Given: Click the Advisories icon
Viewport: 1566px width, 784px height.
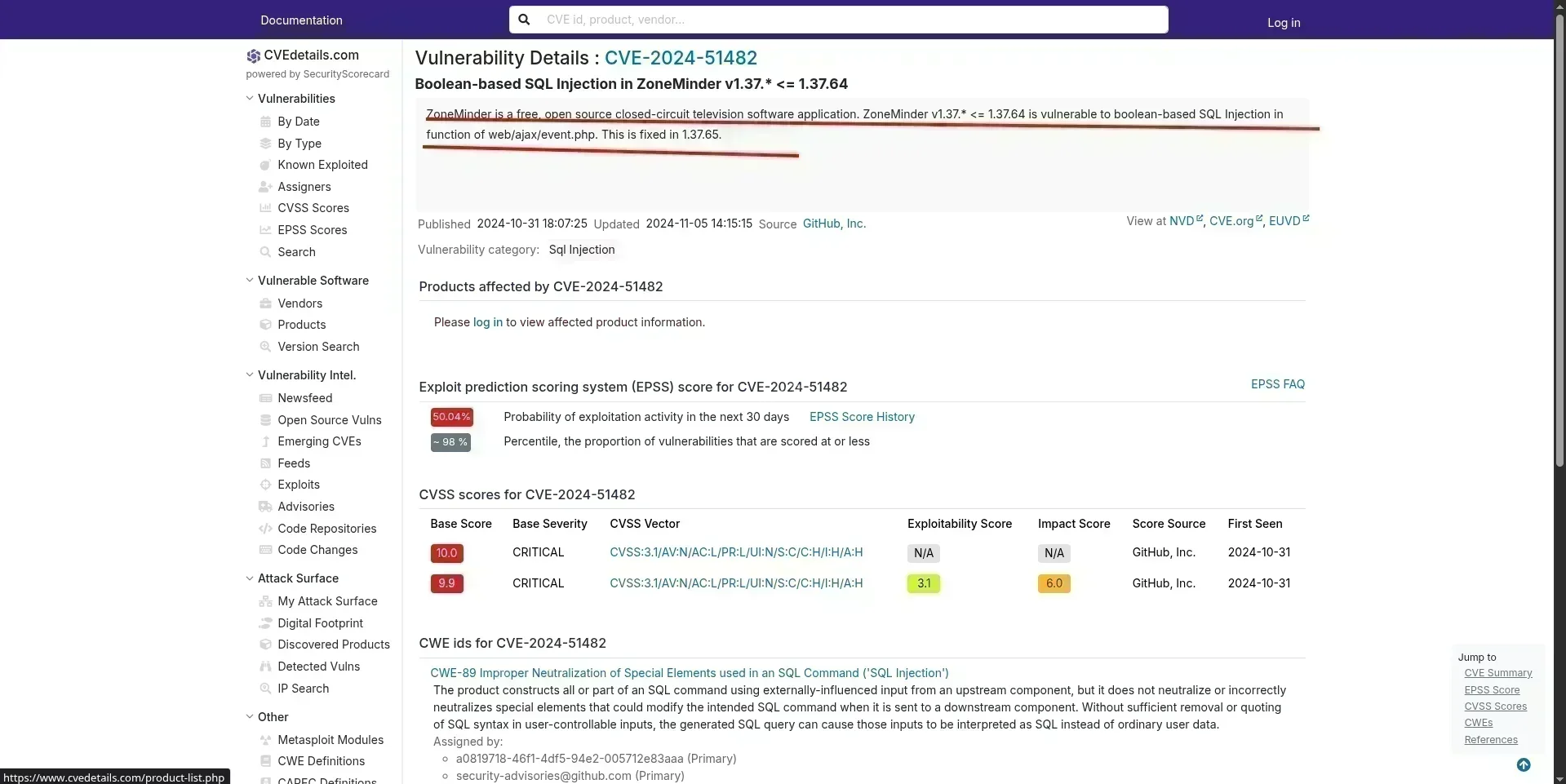Looking at the screenshot, I should (x=265, y=507).
